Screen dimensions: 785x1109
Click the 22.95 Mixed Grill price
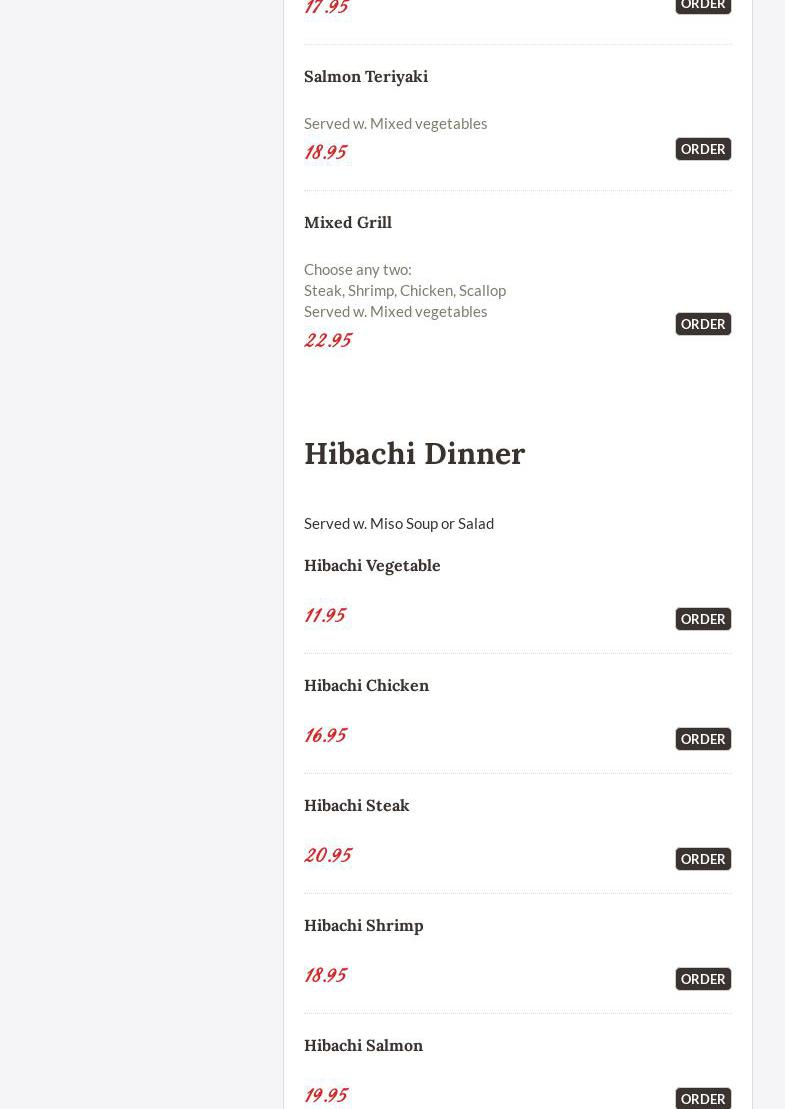[x=328, y=340]
